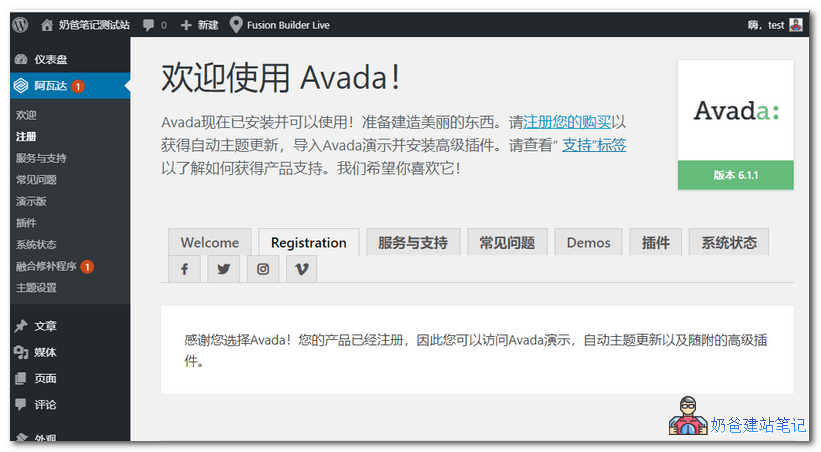Open the Twitter social tab icon
821x452 pixels.
click(x=224, y=269)
